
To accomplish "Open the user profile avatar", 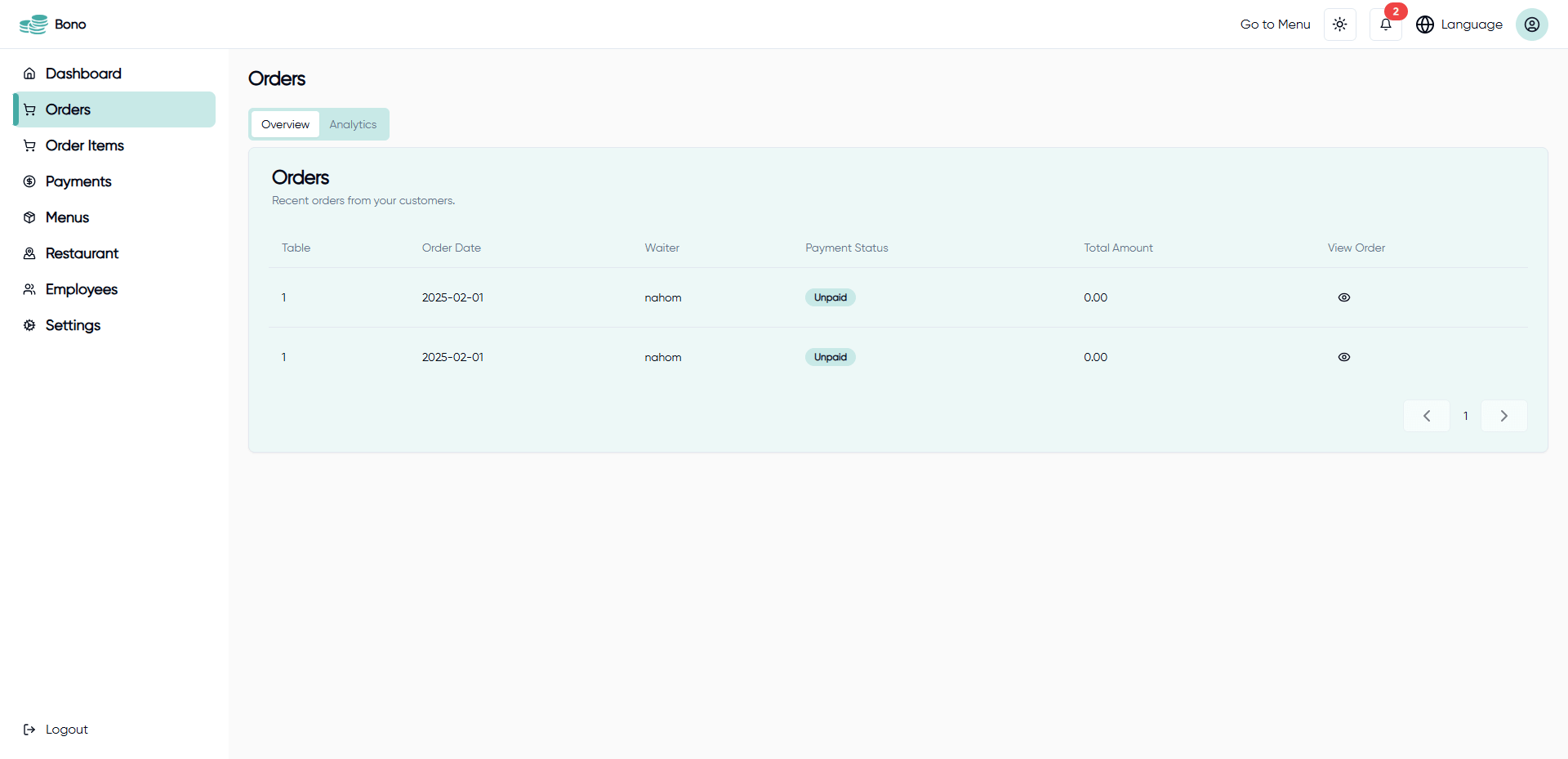I will (x=1531, y=25).
